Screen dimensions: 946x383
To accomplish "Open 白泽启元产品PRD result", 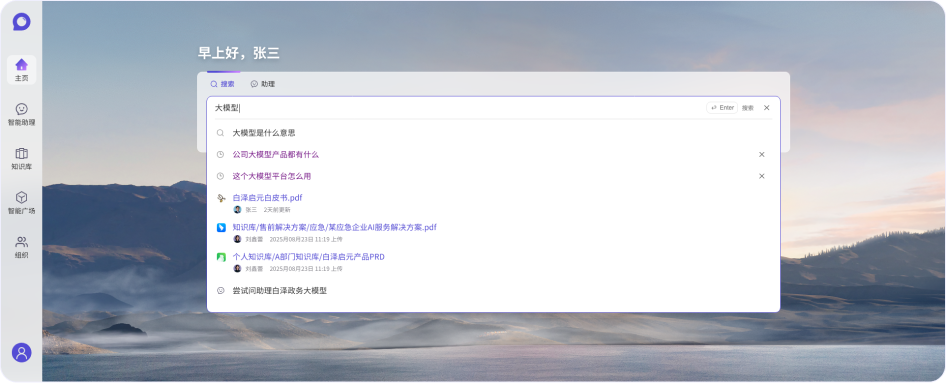I will pos(308,257).
